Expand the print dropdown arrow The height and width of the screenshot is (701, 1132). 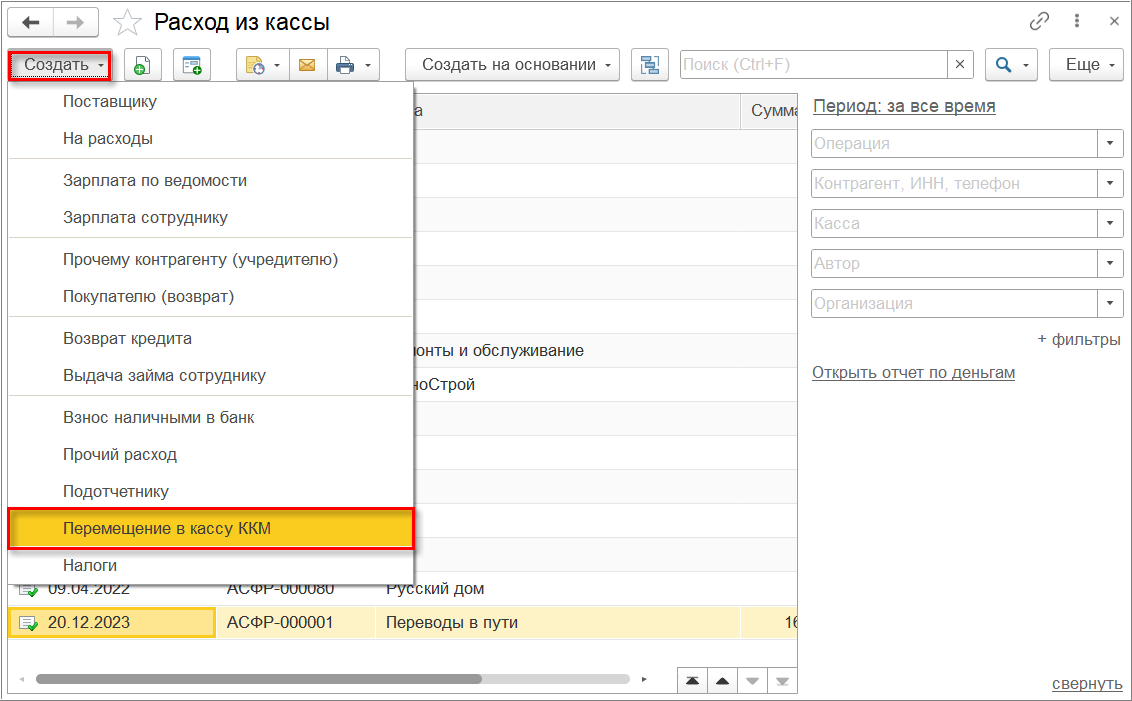pos(367,66)
